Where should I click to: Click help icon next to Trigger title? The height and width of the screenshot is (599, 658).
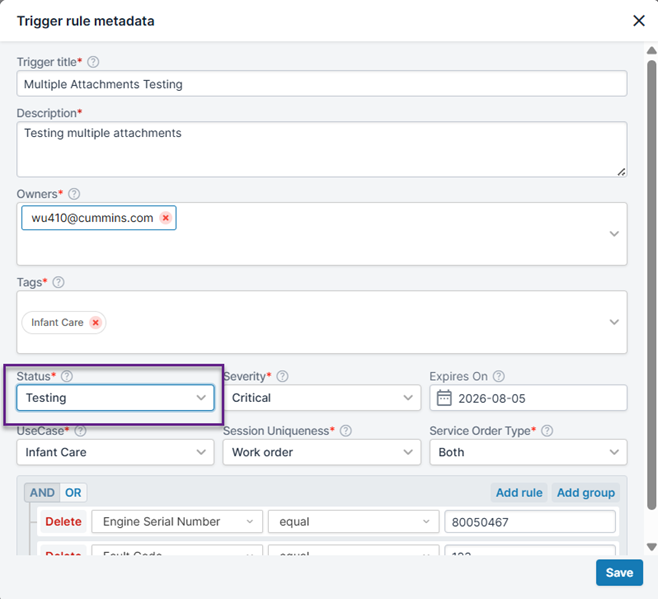93,62
